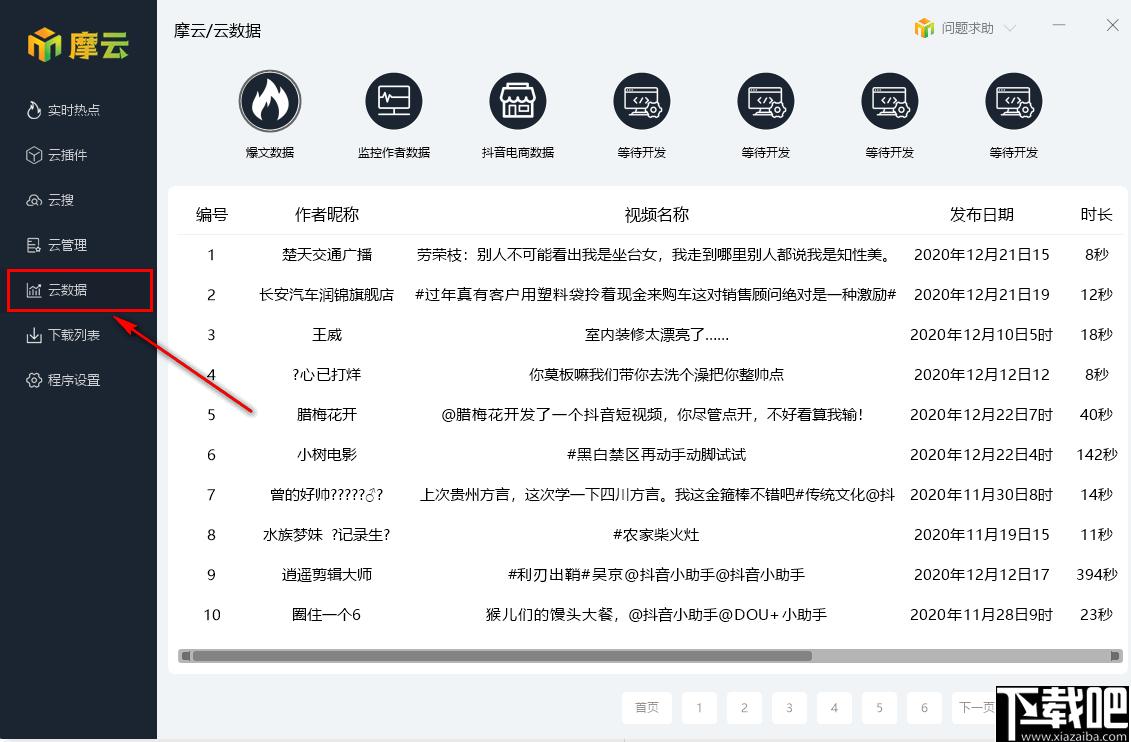
Task: Select 云插件 menu label
Action: (x=67, y=155)
